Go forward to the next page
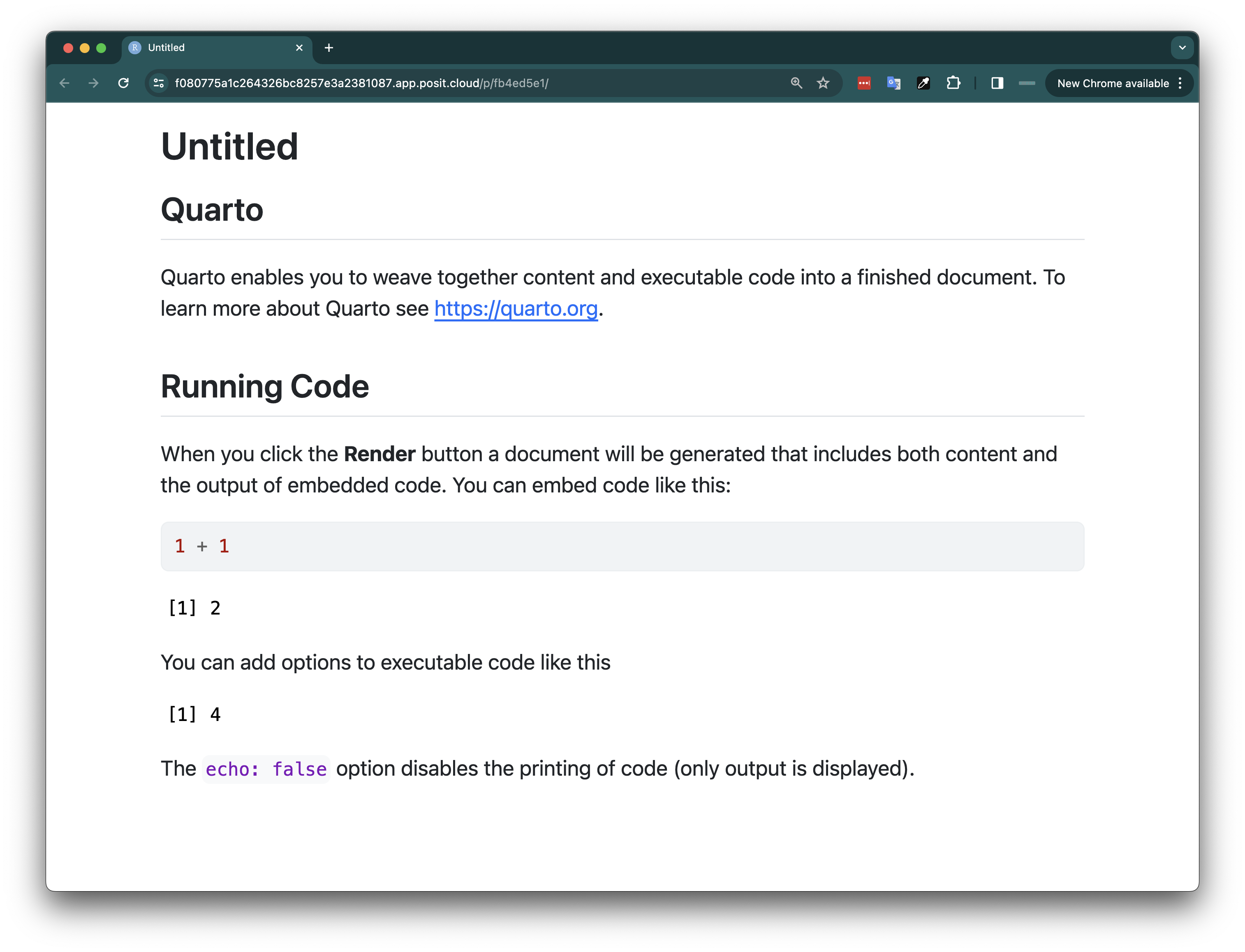 (x=93, y=83)
